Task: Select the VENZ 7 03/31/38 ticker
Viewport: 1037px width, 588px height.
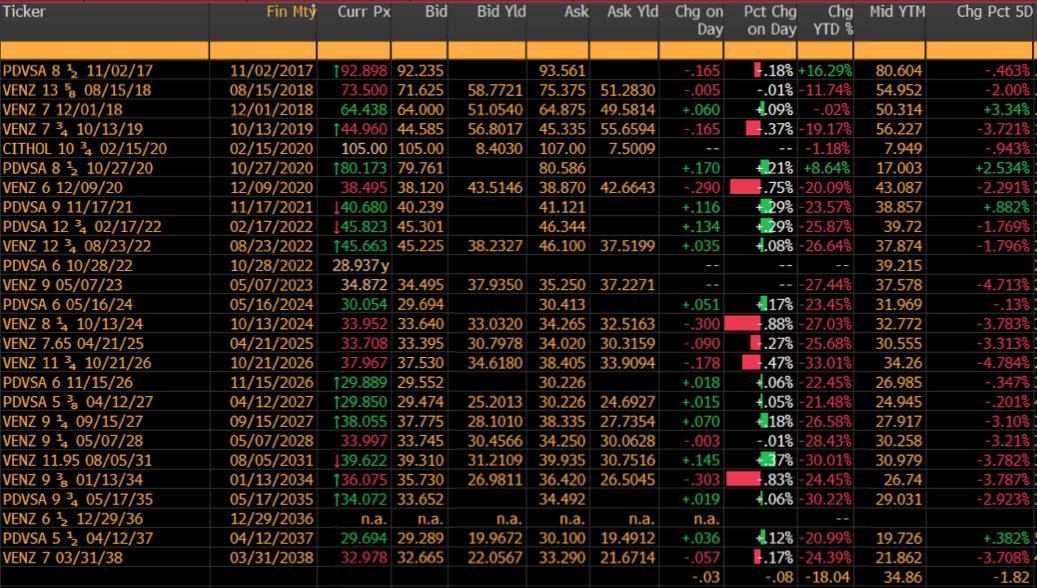Action: pyautogui.click(x=62, y=558)
